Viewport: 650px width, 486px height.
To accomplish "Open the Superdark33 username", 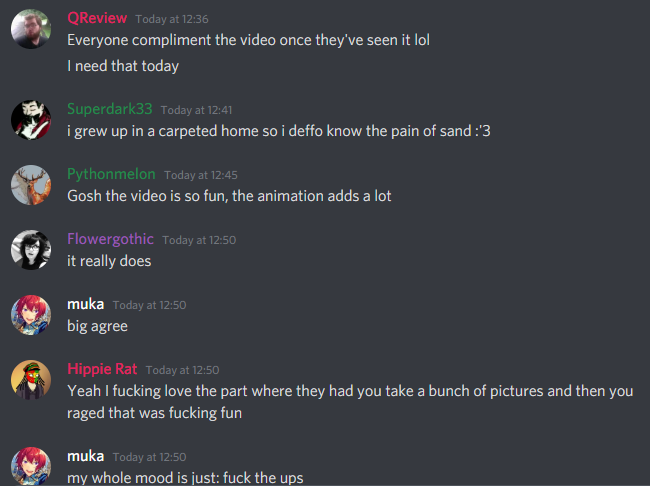I will tap(110, 109).
